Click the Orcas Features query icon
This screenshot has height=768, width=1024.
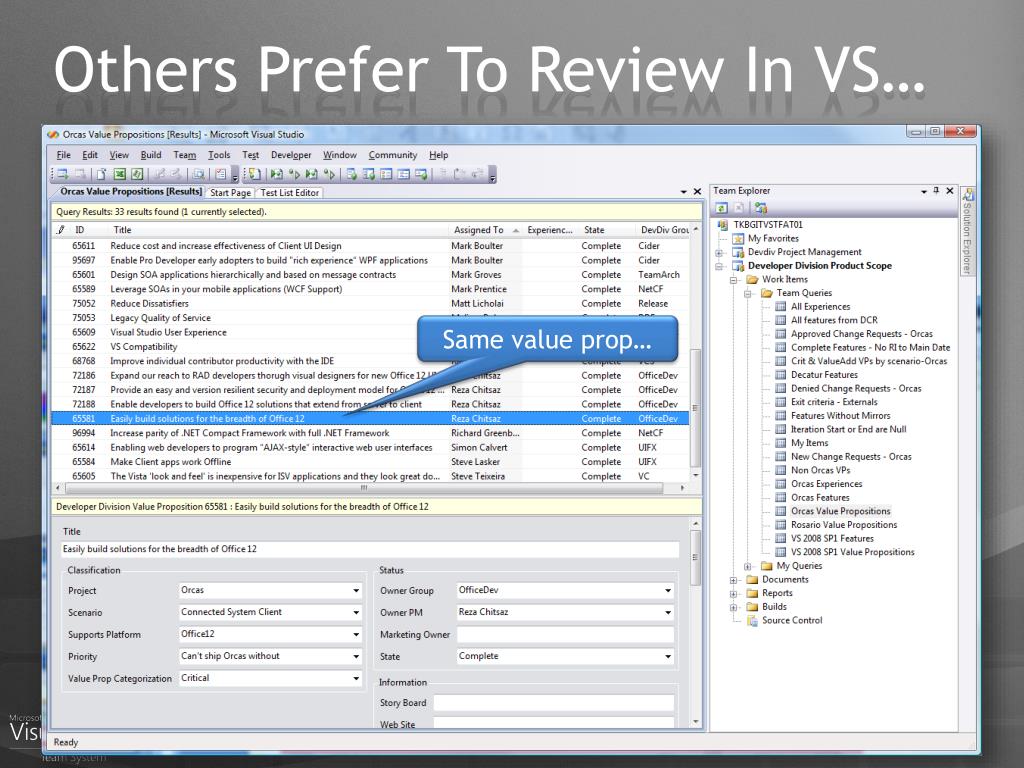pyautogui.click(x=780, y=498)
